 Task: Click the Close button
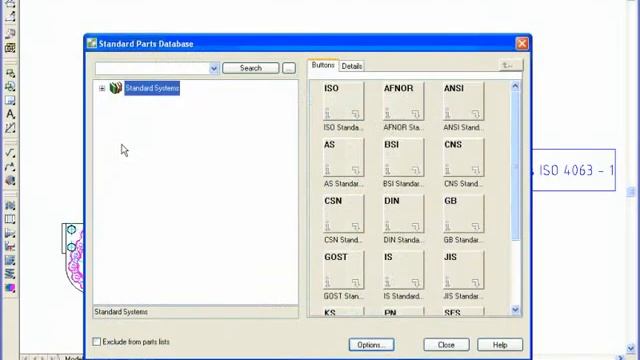446,345
